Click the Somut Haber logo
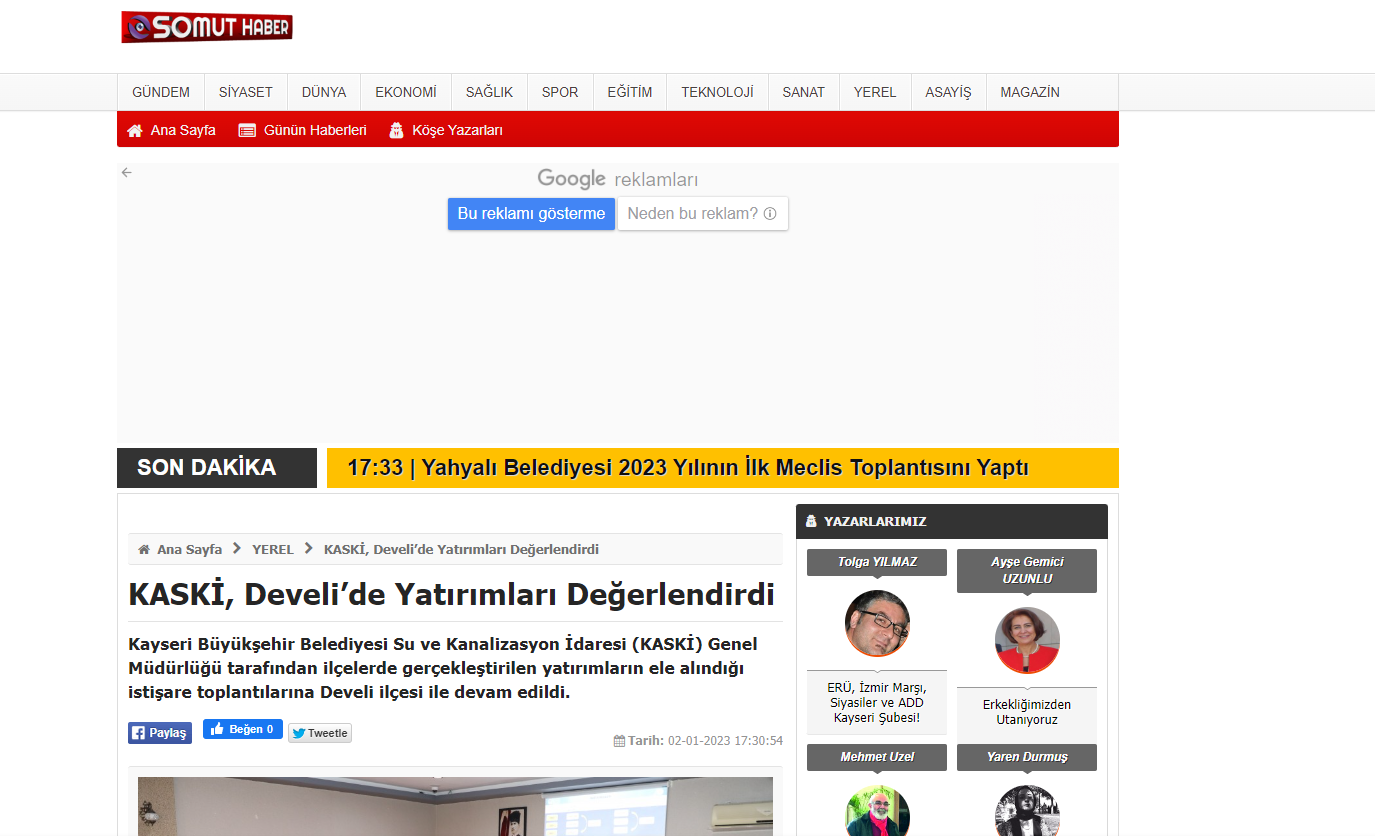 (x=207, y=27)
